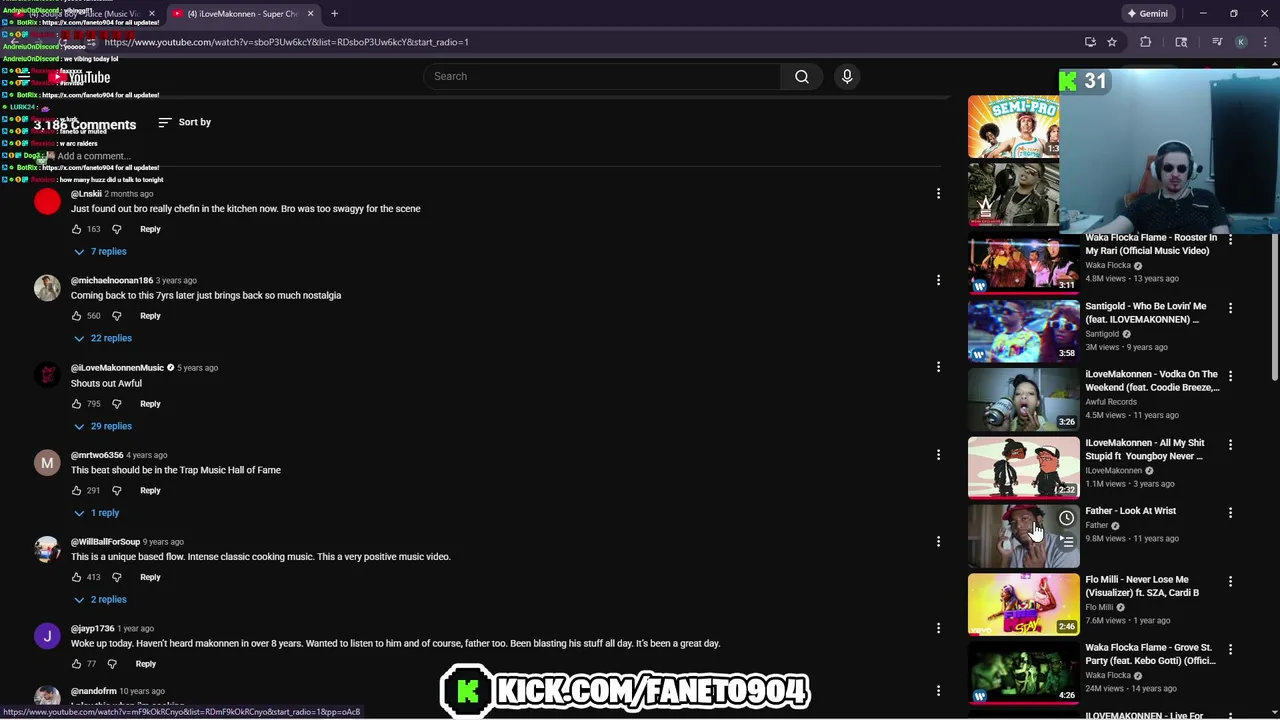Screen dimensions: 1280x720
Task: Open Santigold Who Be Lovin' Me thumbnail
Action: point(1023,331)
